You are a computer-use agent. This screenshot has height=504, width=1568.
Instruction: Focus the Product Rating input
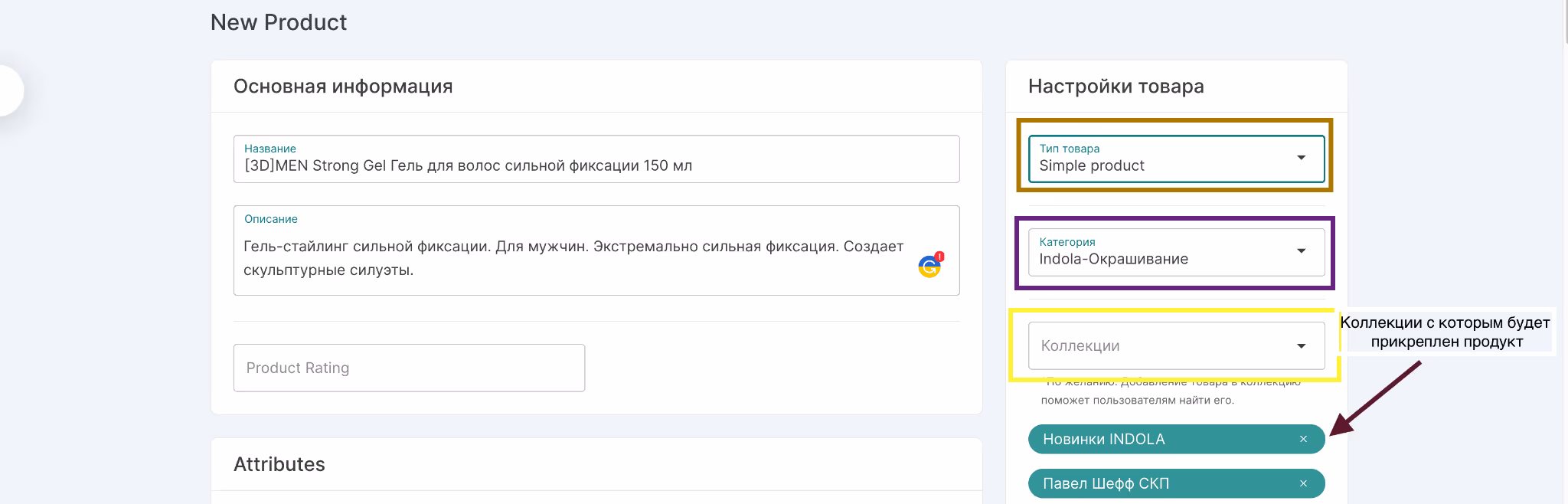pyautogui.click(x=409, y=368)
